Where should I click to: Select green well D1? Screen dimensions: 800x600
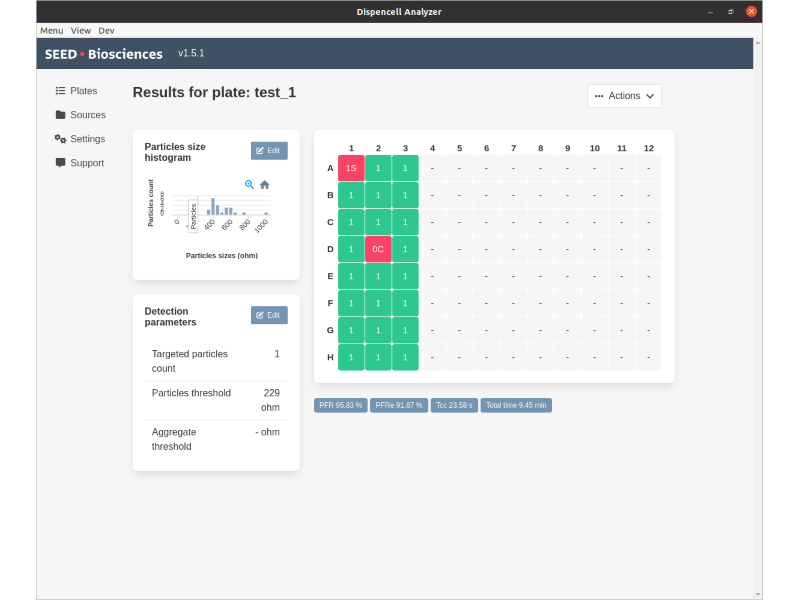pyautogui.click(x=351, y=249)
